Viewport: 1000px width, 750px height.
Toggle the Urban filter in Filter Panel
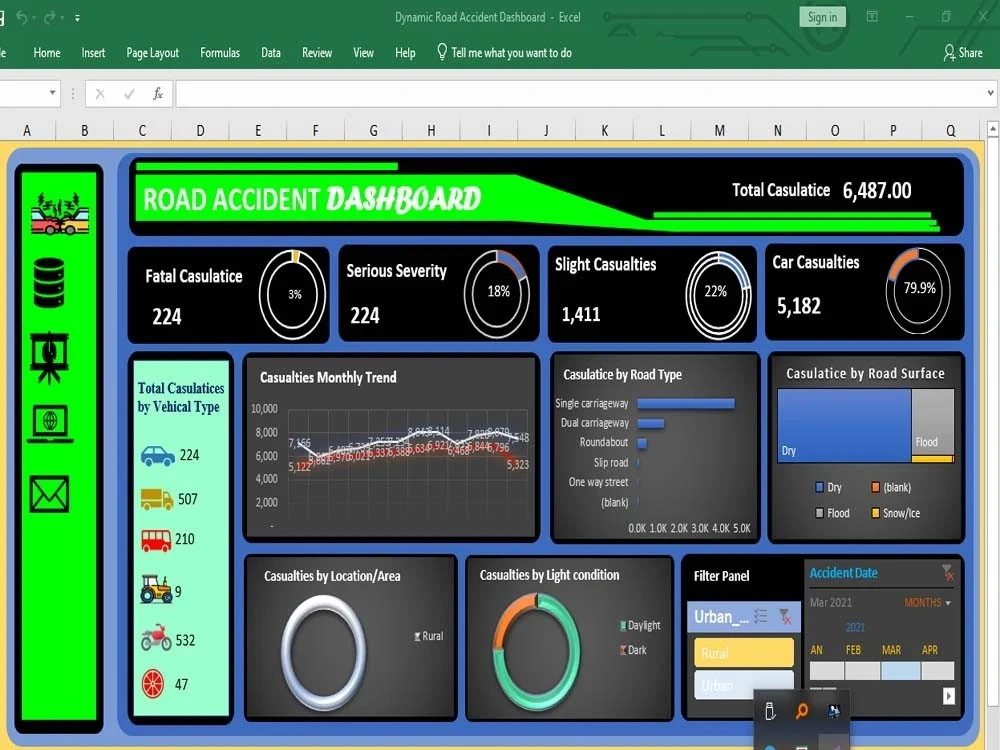742,685
